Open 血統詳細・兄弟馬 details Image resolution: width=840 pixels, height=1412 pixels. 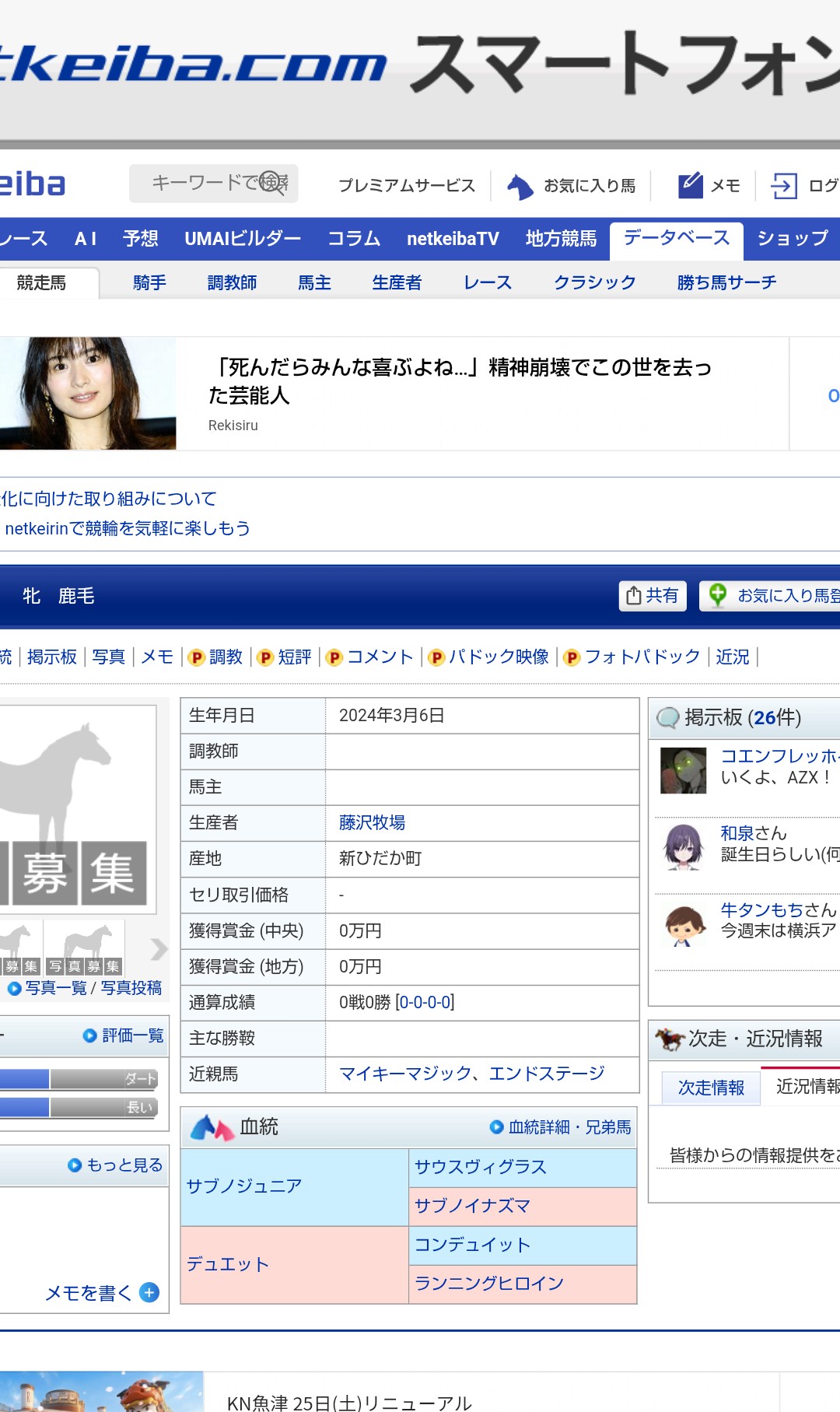pyautogui.click(x=561, y=1127)
